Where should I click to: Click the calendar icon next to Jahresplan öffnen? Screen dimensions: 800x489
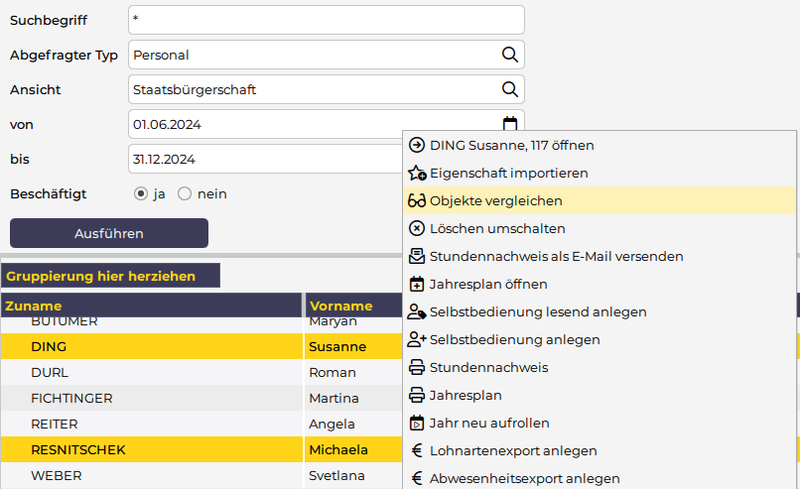click(417, 284)
